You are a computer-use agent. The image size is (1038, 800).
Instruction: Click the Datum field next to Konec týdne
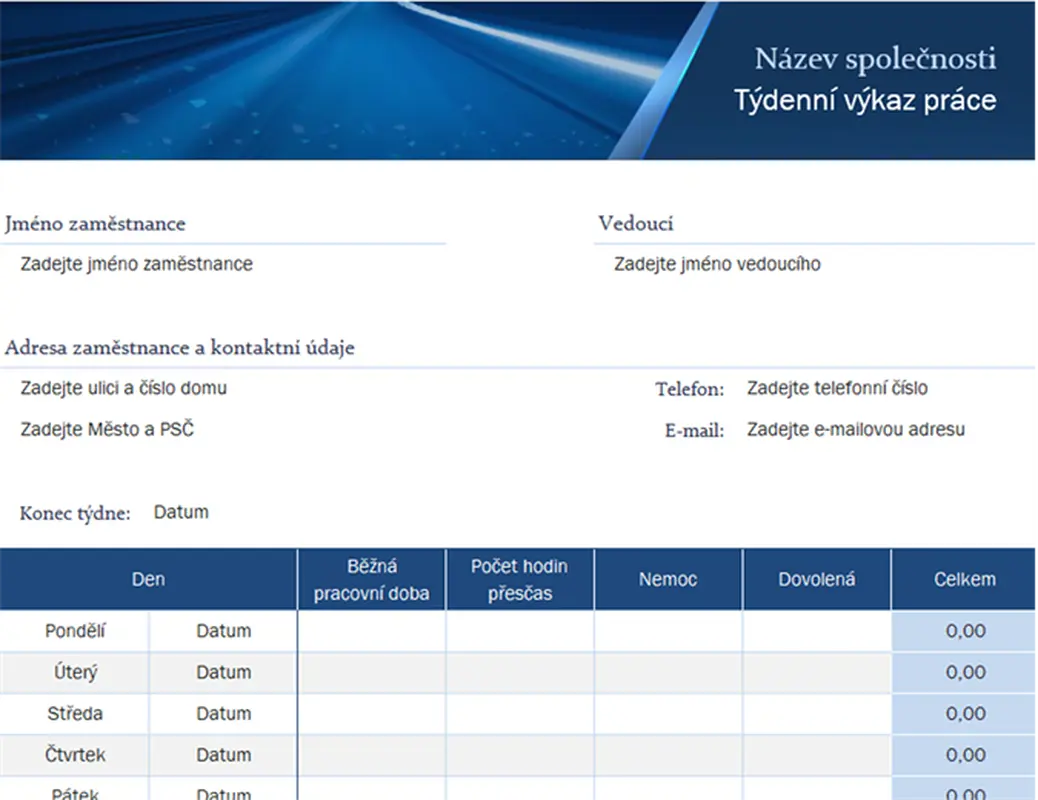click(x=180, y=512)
